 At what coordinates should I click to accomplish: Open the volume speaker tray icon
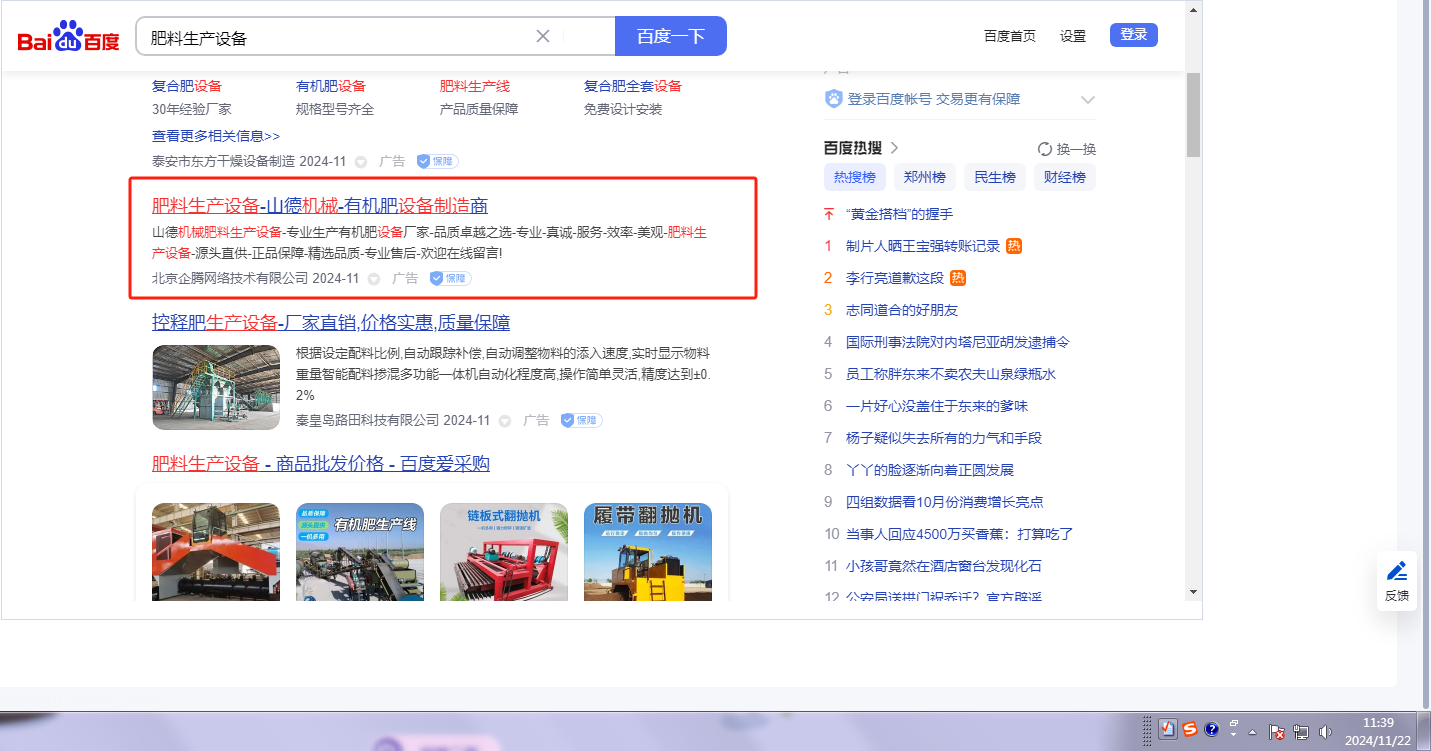pyautogui.click(x=1326, y=731)
